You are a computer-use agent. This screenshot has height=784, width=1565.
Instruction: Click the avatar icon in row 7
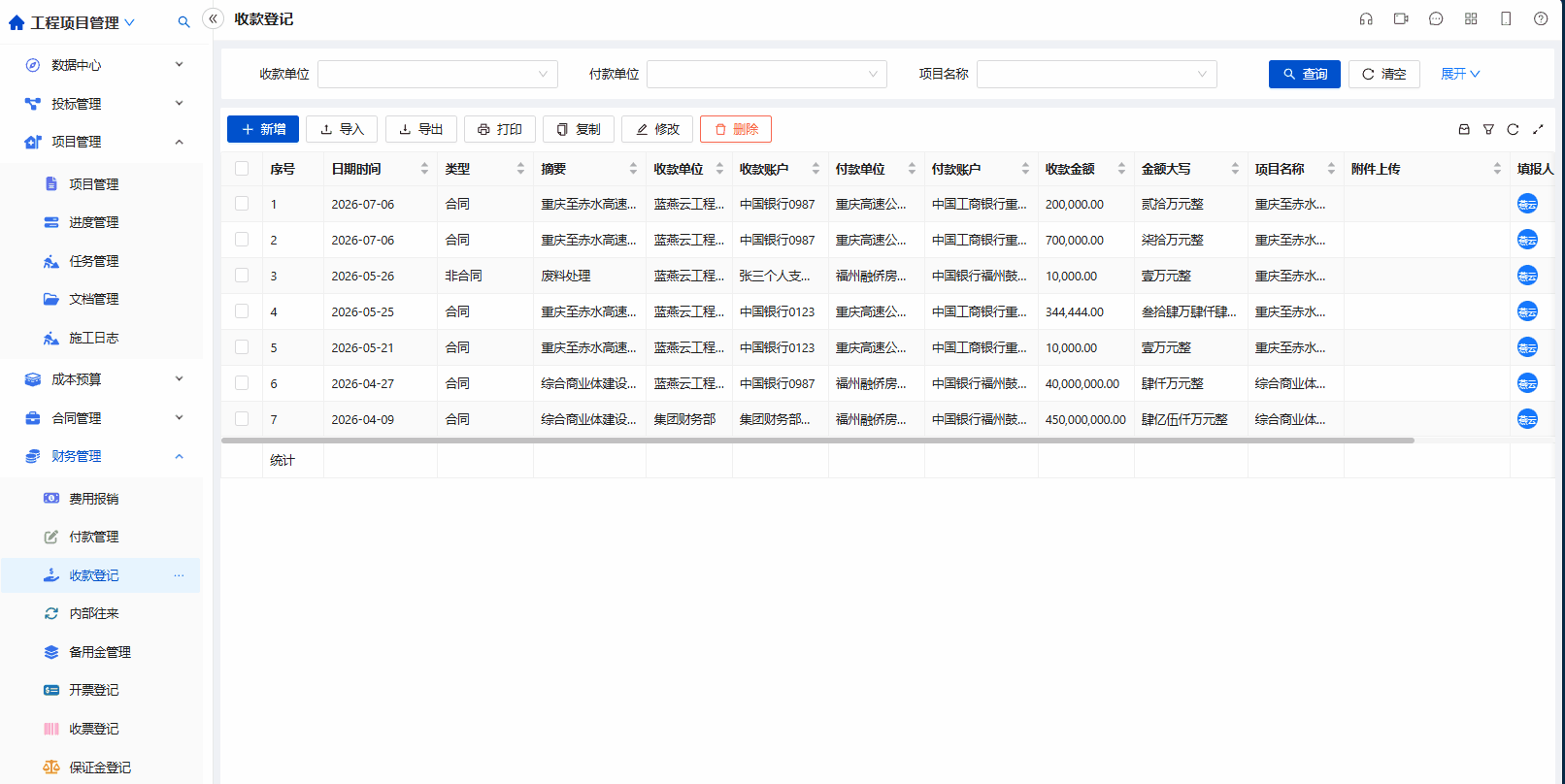click(1527, 419)
